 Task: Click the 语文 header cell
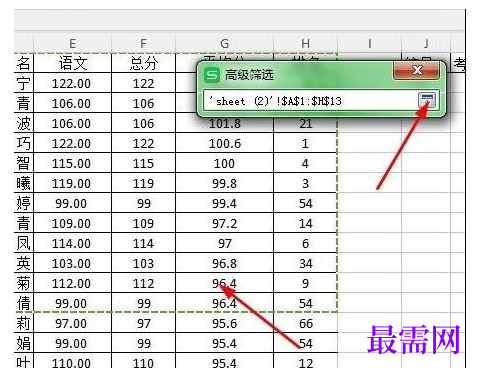point(72,63)
